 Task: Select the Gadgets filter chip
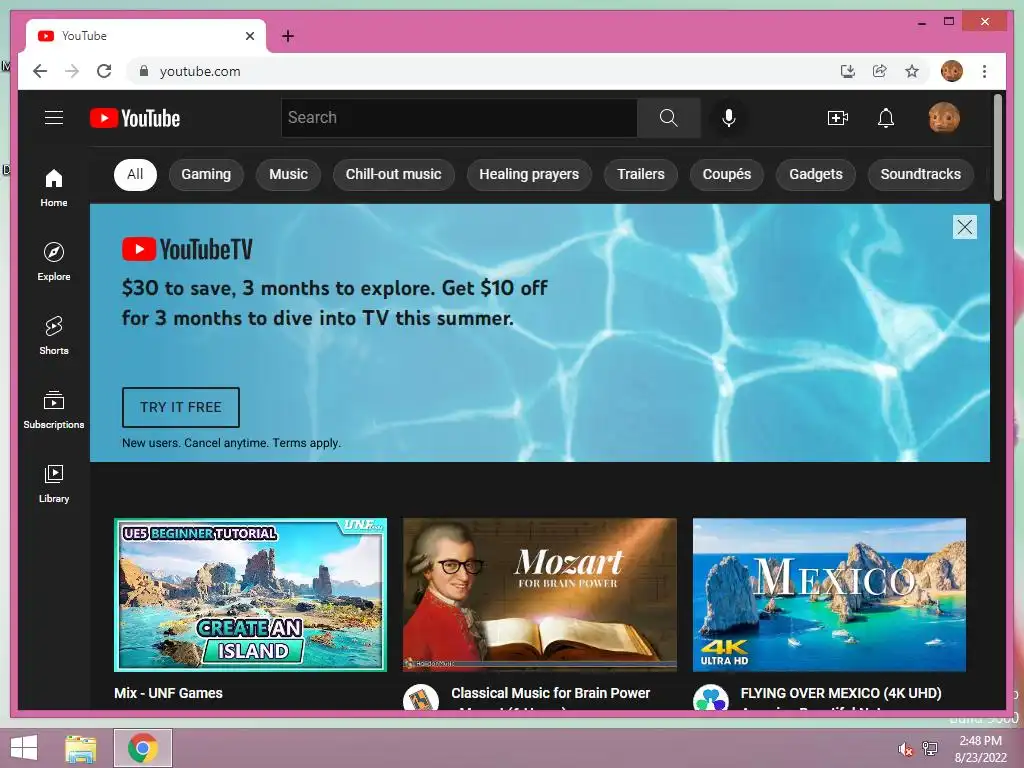pos(816,174)
